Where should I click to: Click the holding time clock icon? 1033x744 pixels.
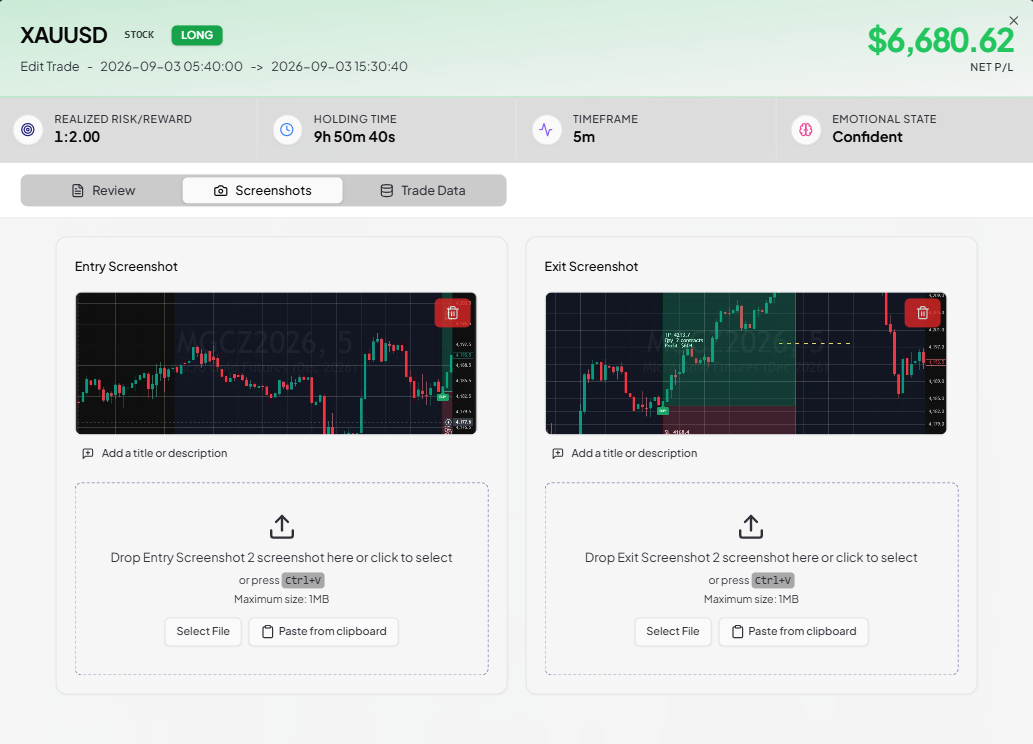[287, 130]
